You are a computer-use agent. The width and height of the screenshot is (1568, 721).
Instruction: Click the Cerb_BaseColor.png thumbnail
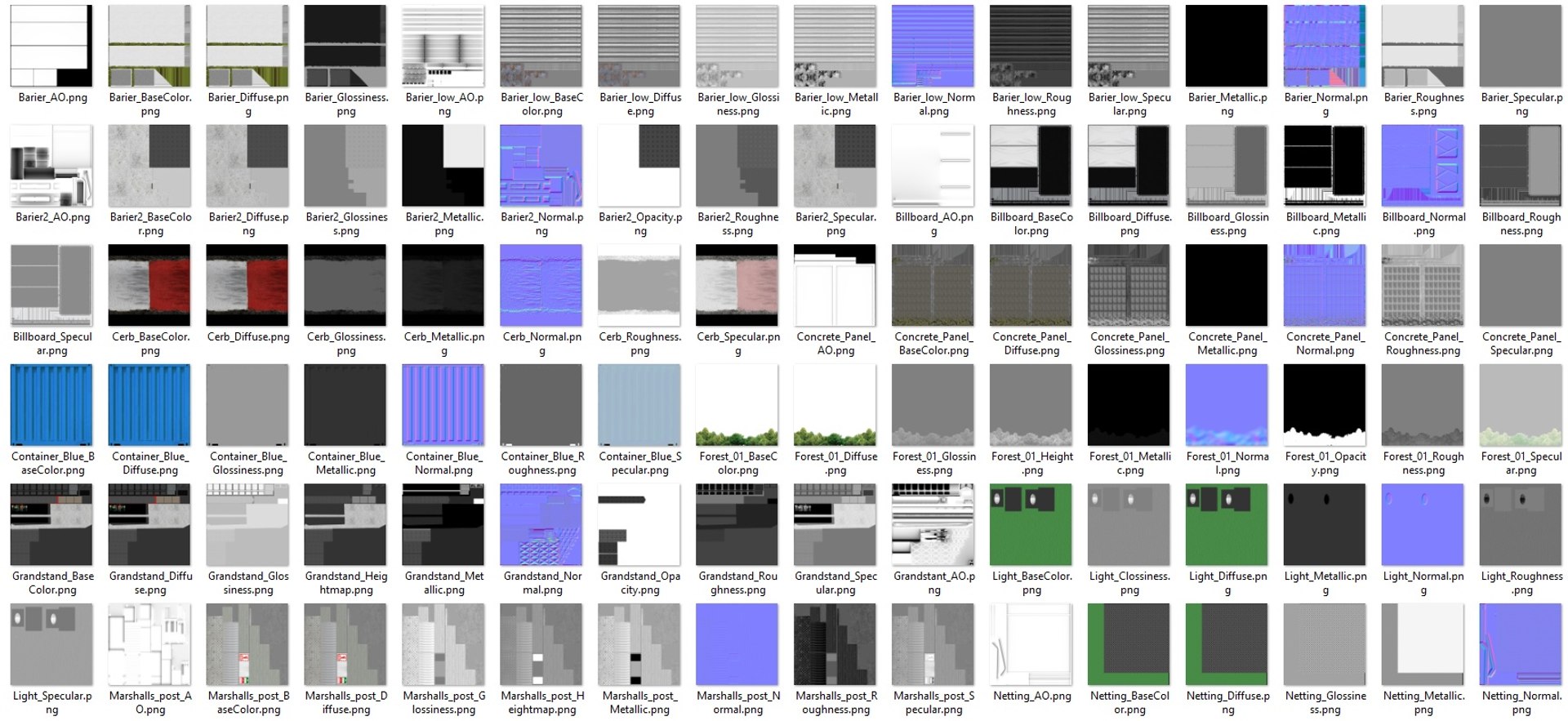[x=149, y=285]
